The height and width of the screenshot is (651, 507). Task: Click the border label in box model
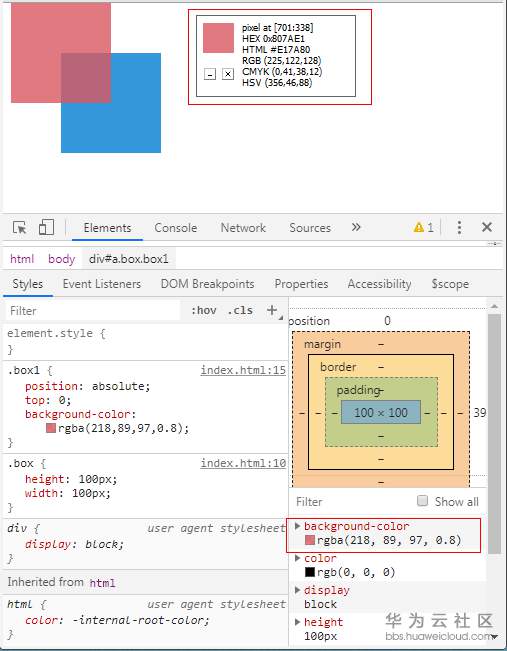pyautogui.click(x=338, y=367)
